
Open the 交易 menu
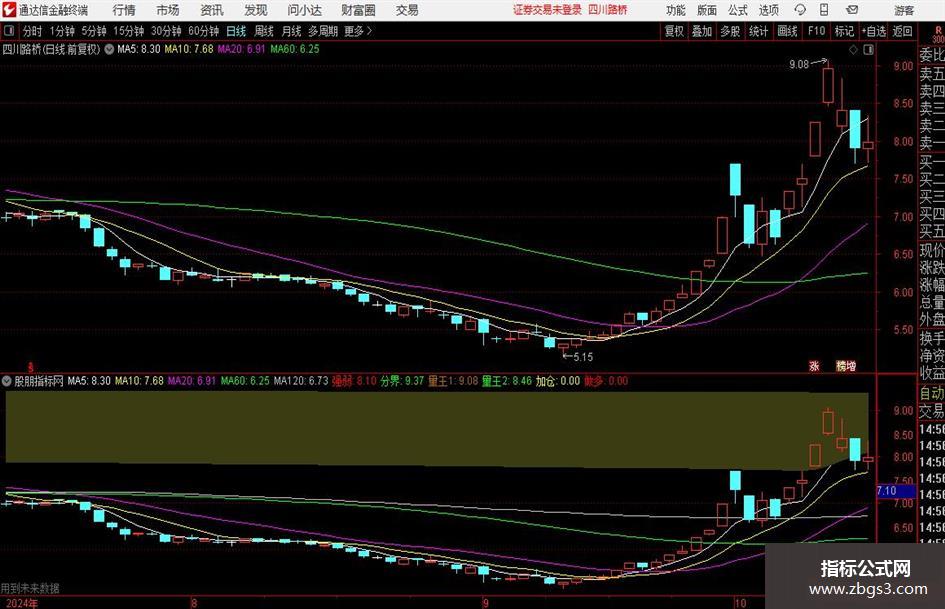point(407,10)
